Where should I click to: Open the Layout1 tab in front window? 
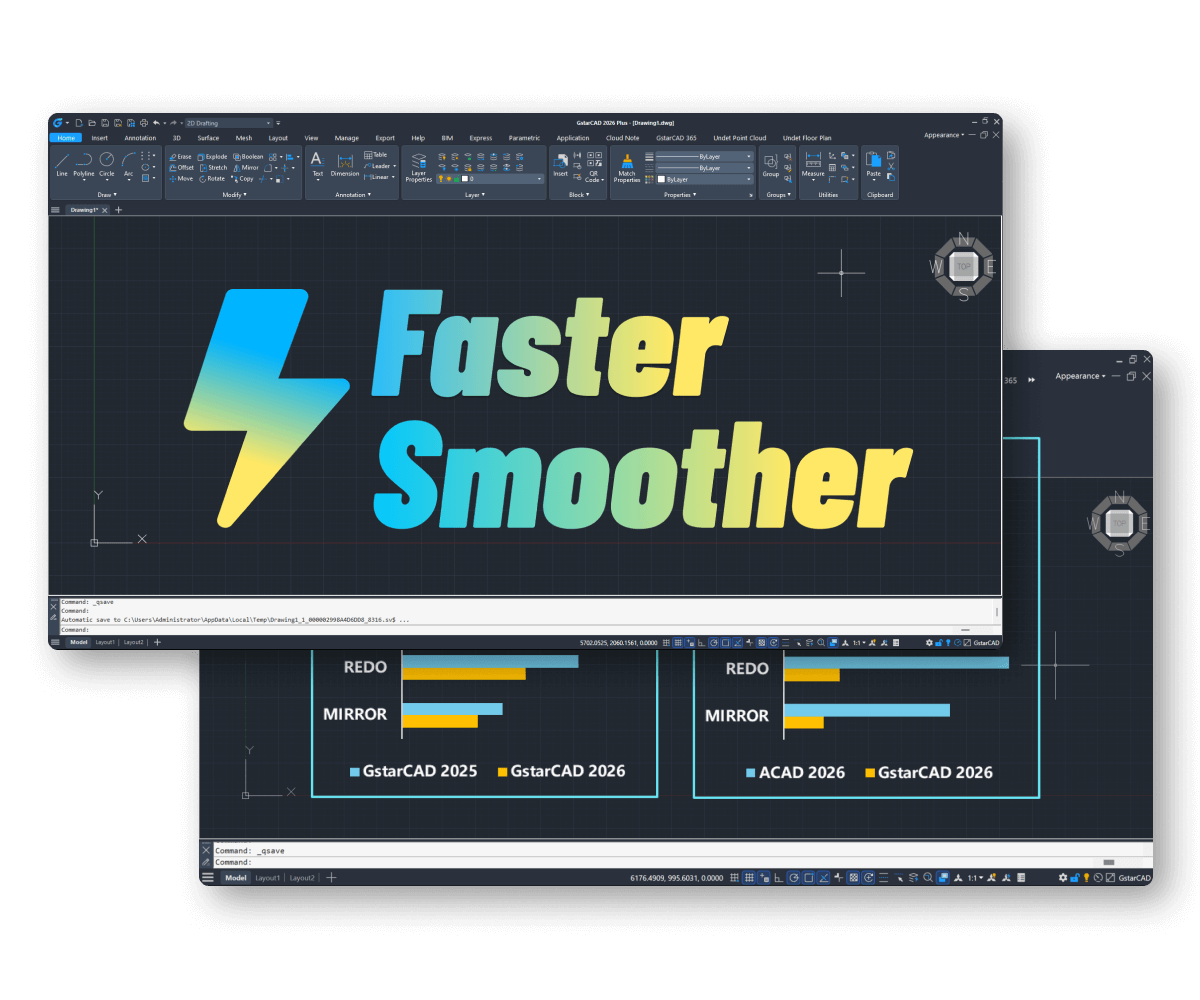(105, 642)
